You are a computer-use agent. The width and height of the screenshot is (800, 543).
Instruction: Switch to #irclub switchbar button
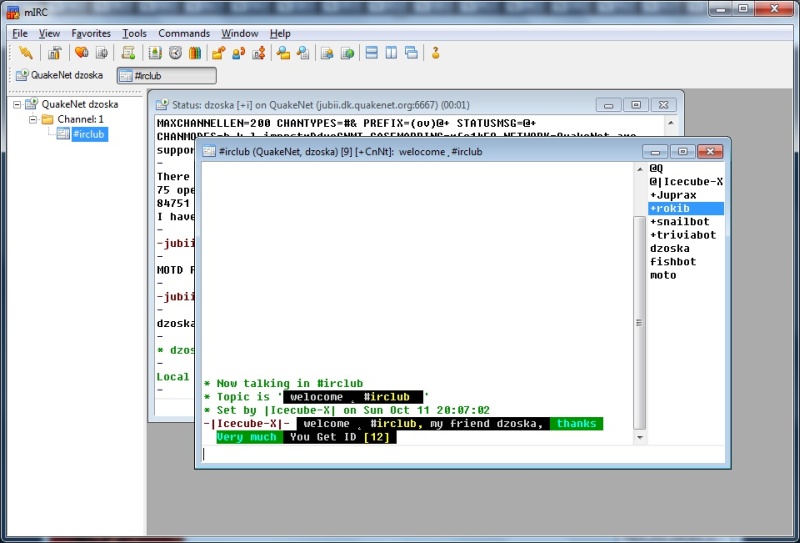[x=167, y=76]
